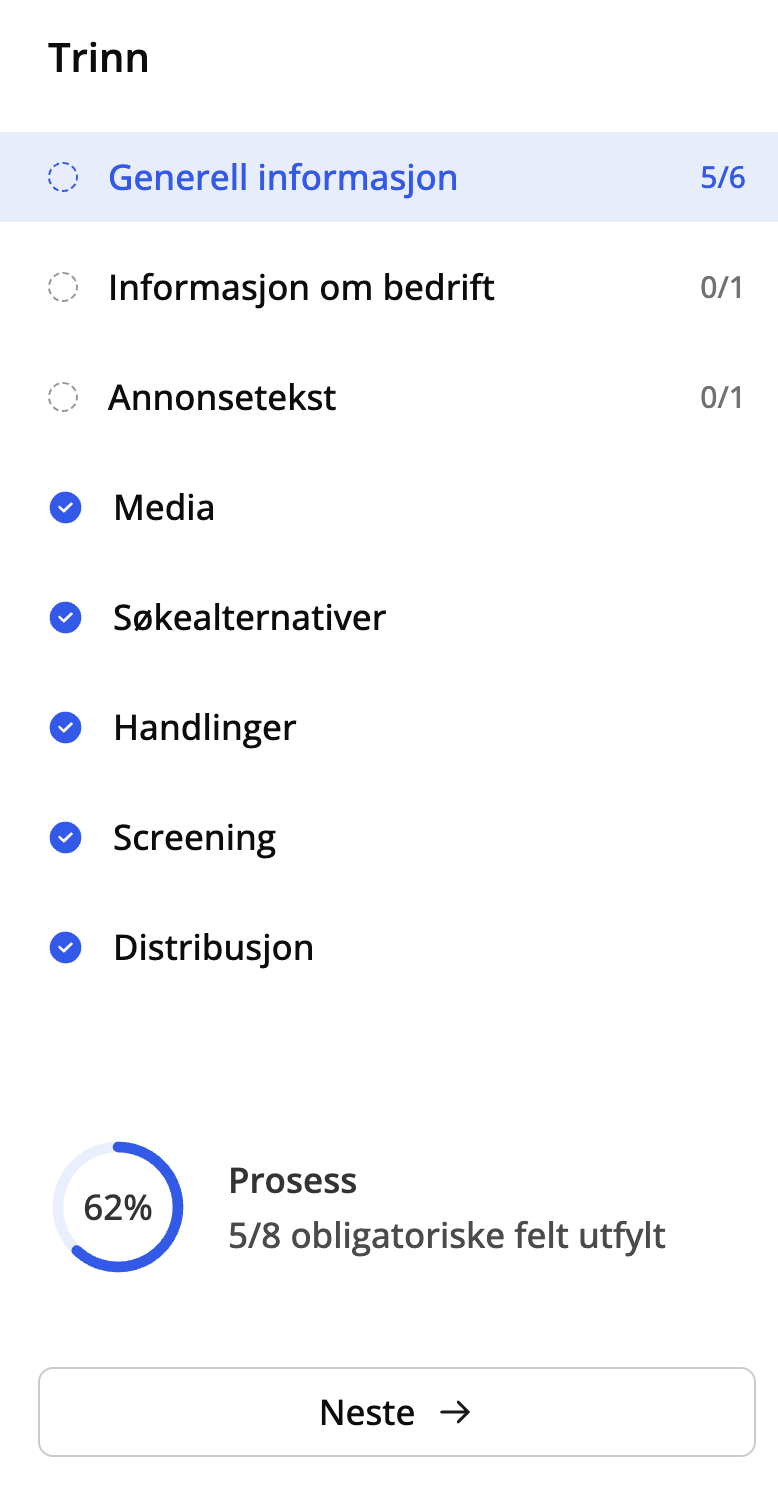Click dashed circle icon beside Generell informasjon
Image resolution: width=778 pixels, height=1486 pixels.
tap(63, 178)
